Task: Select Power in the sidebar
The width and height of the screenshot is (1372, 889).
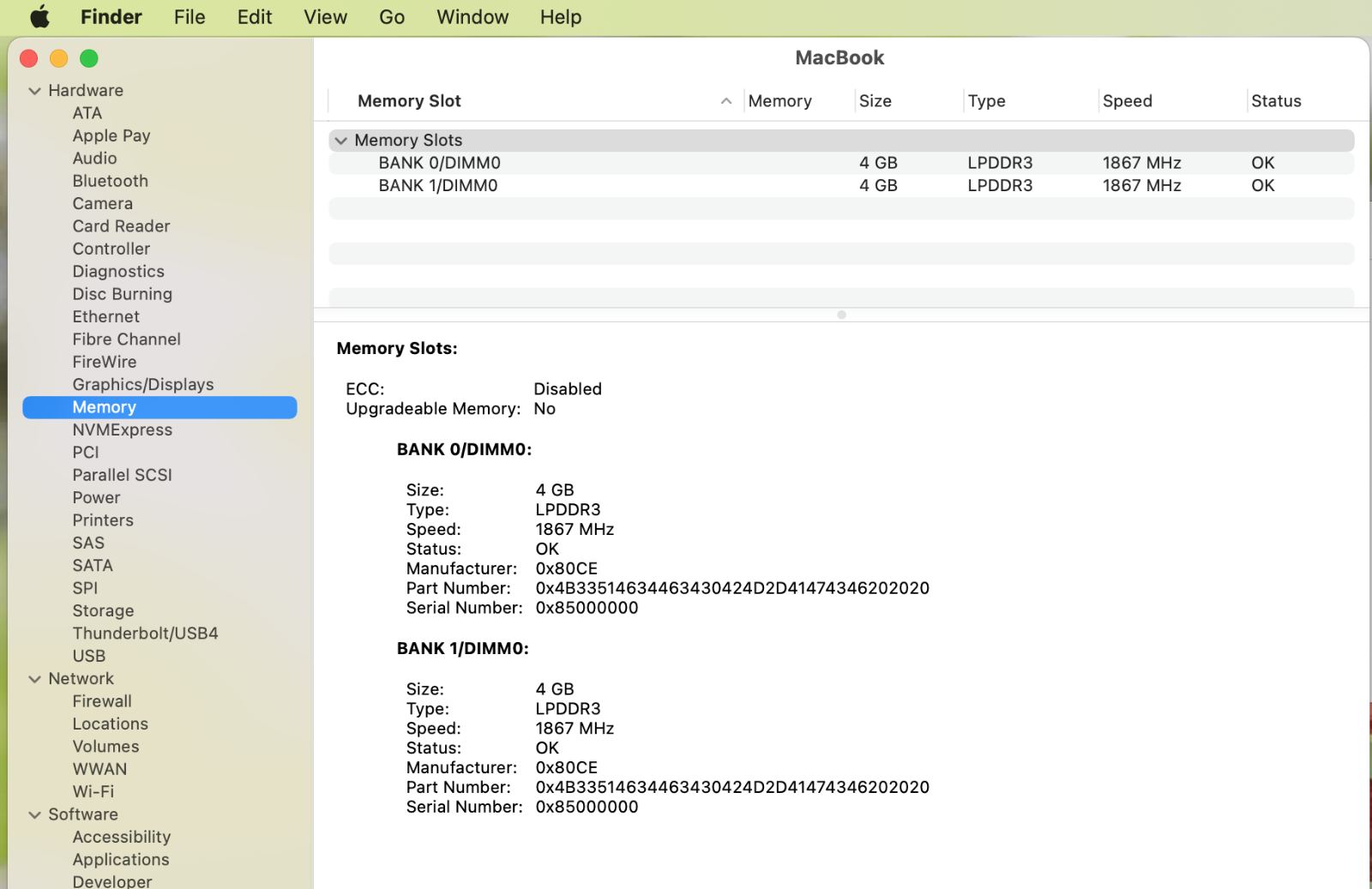Action: click(96, 498)
